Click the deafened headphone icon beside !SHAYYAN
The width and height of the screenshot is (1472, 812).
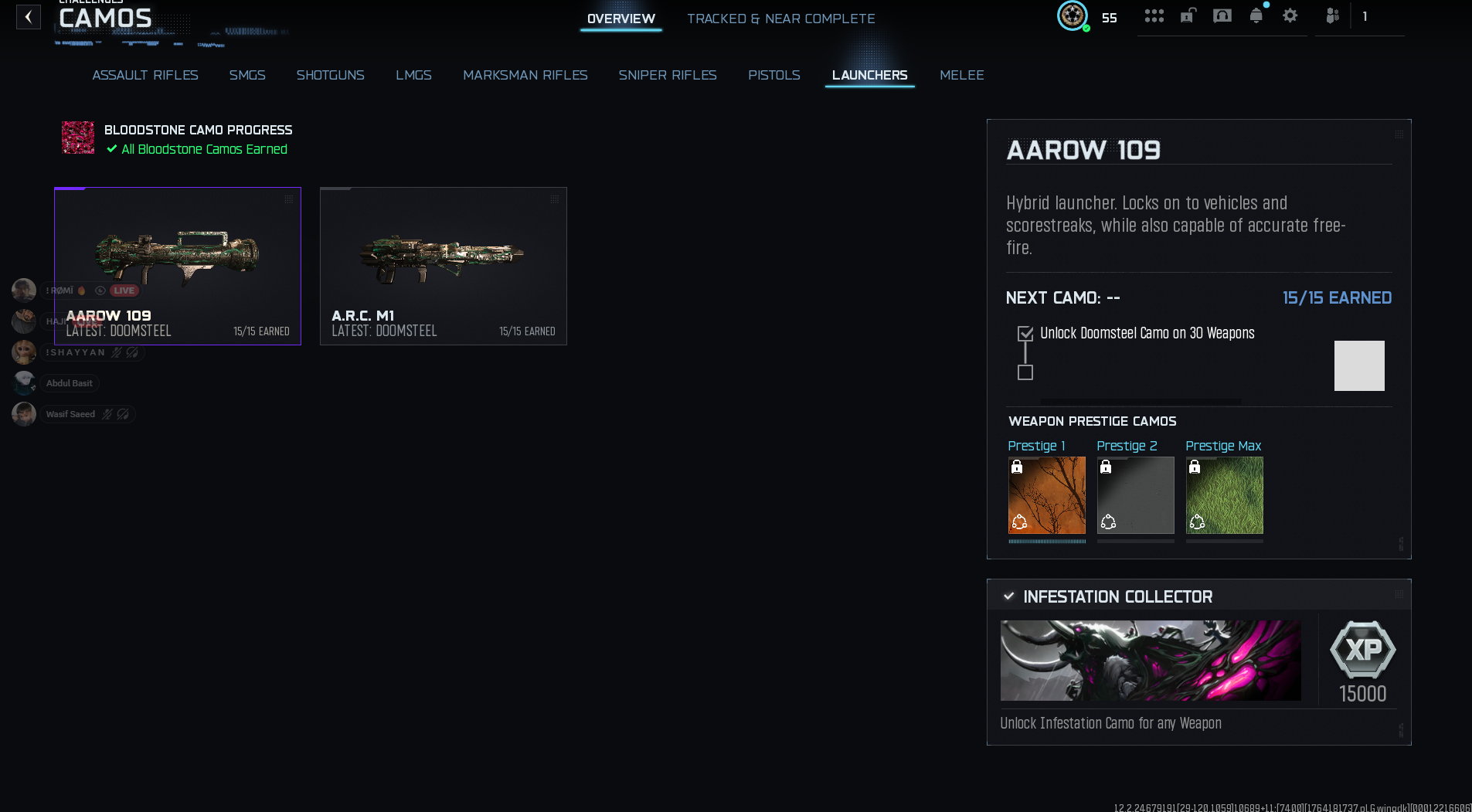click(132, 352)
